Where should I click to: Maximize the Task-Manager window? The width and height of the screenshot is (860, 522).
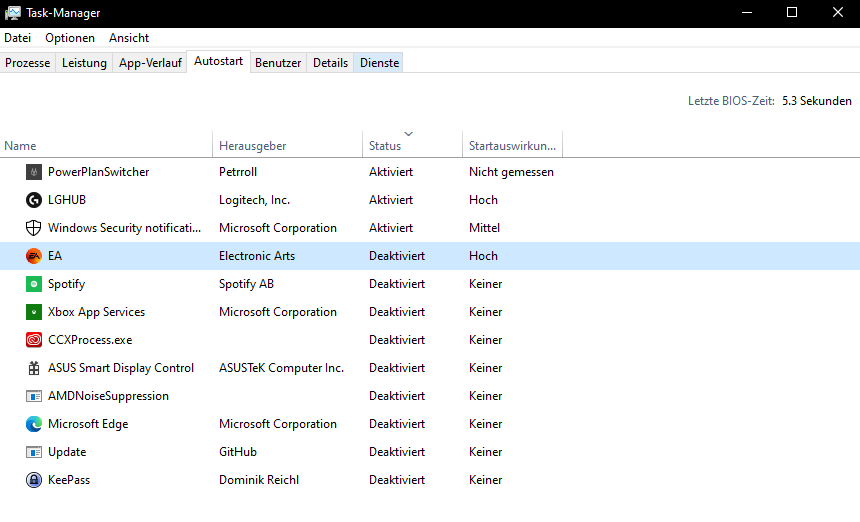coord(792,13)
